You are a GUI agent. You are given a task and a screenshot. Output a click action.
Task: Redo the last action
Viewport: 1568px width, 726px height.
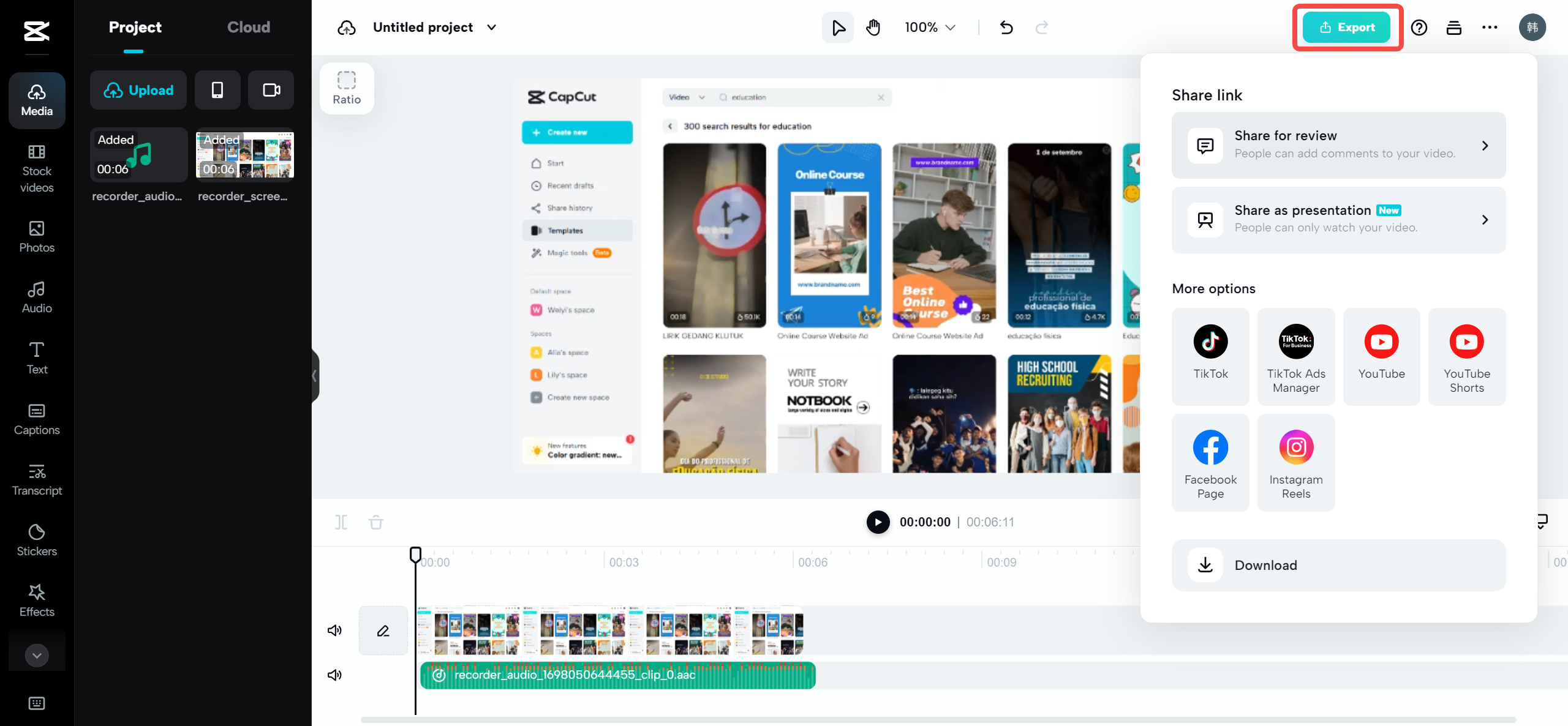[x=1042, y=28]
